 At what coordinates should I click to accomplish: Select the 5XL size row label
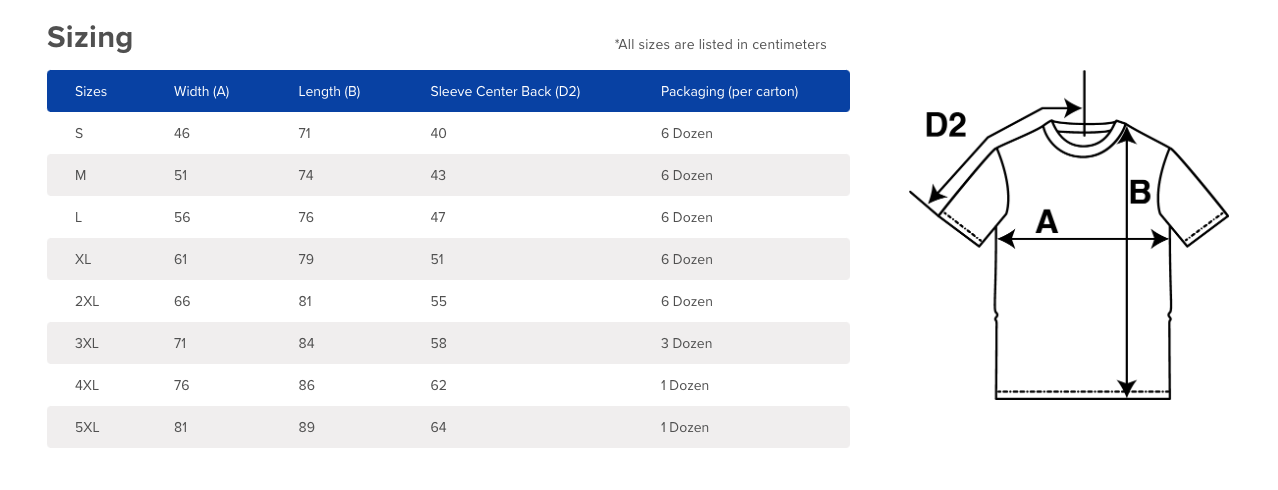[x=87, y=427]
